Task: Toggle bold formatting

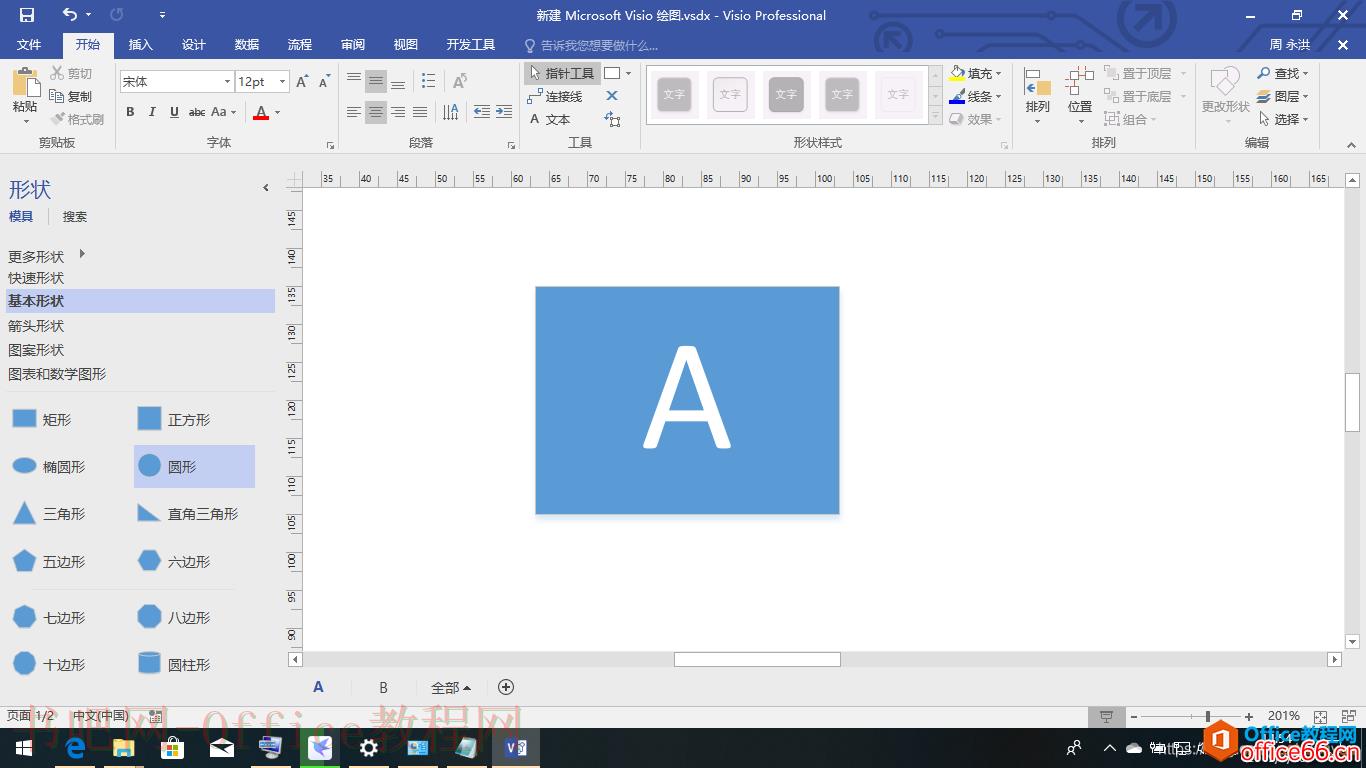Action: (130, 112)
